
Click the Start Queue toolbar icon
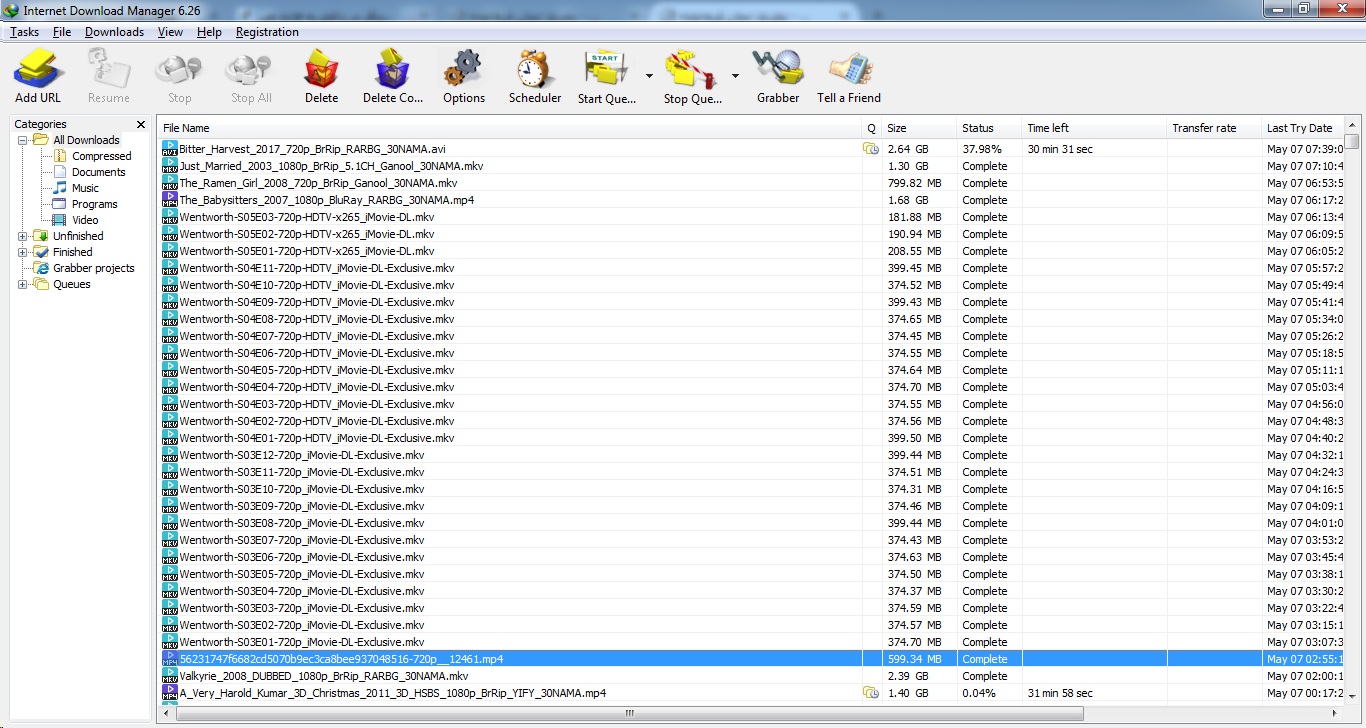coord(606,69)
